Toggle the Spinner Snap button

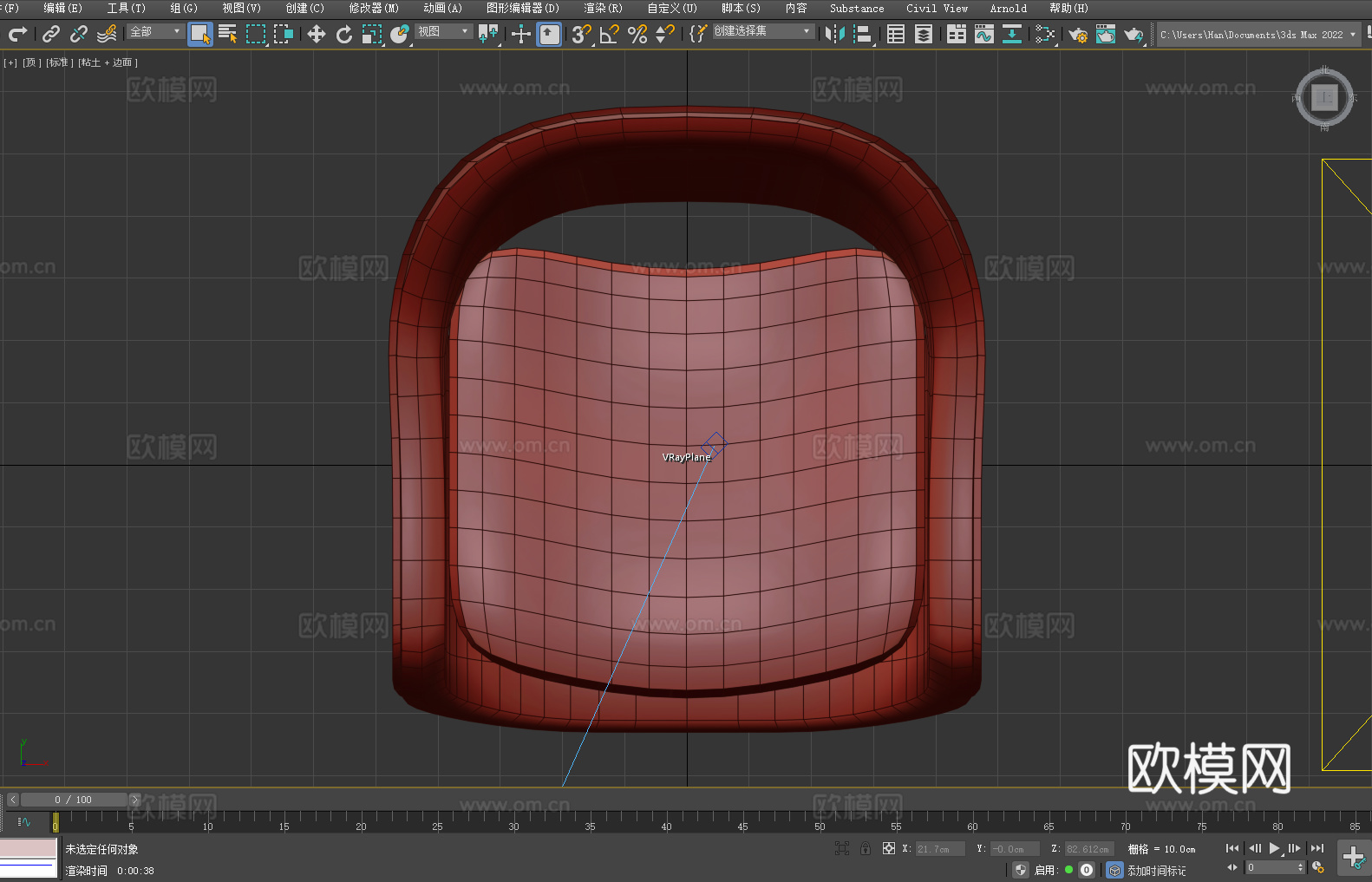point(665,34)
